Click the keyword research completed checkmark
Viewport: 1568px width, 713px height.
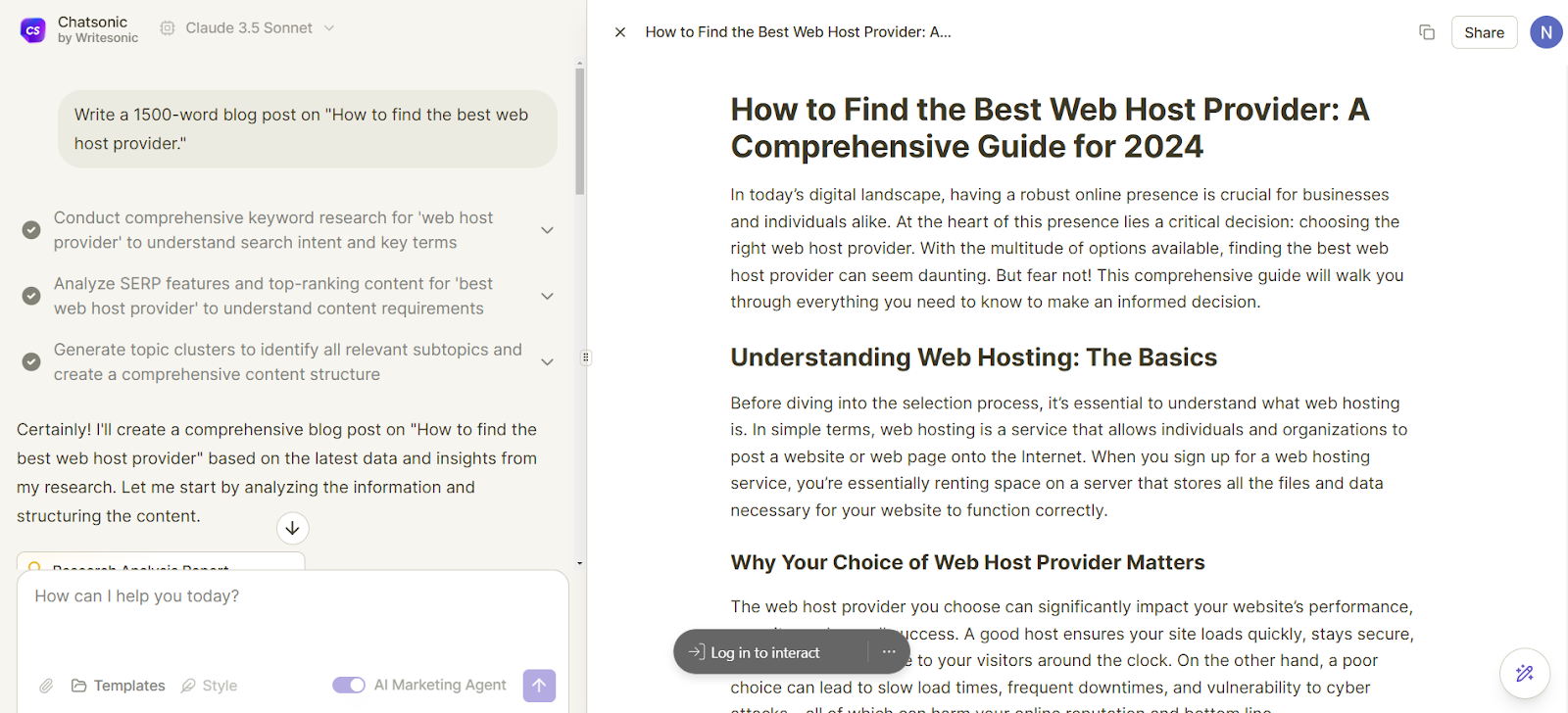[31, 230]
